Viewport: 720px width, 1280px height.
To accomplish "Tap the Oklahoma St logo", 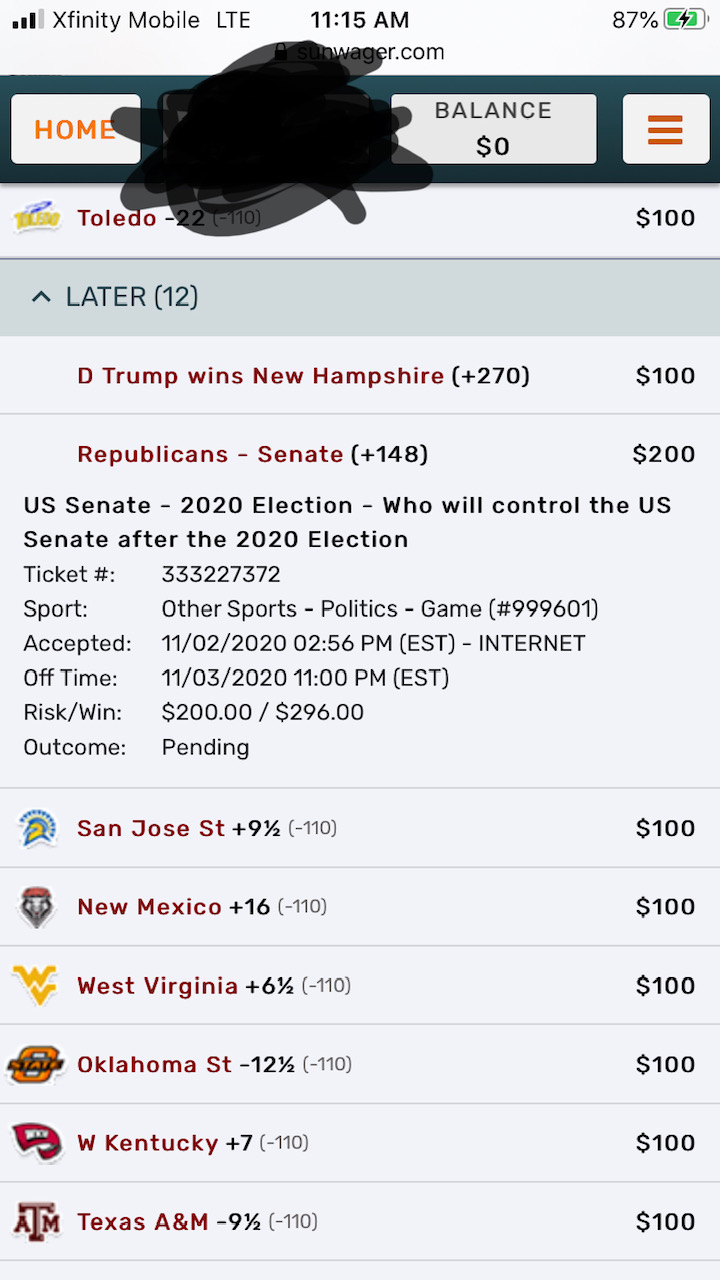I will (x=36, y=1064).
